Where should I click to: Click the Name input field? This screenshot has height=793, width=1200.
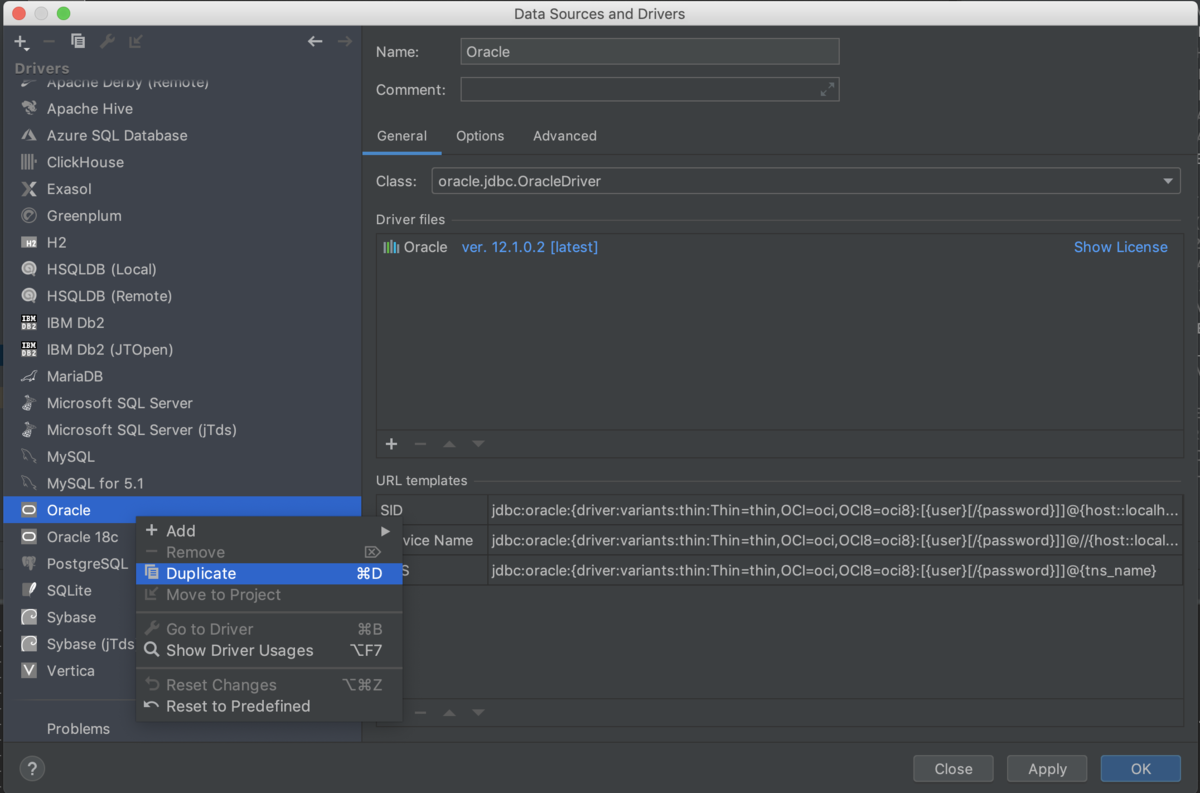650,52
